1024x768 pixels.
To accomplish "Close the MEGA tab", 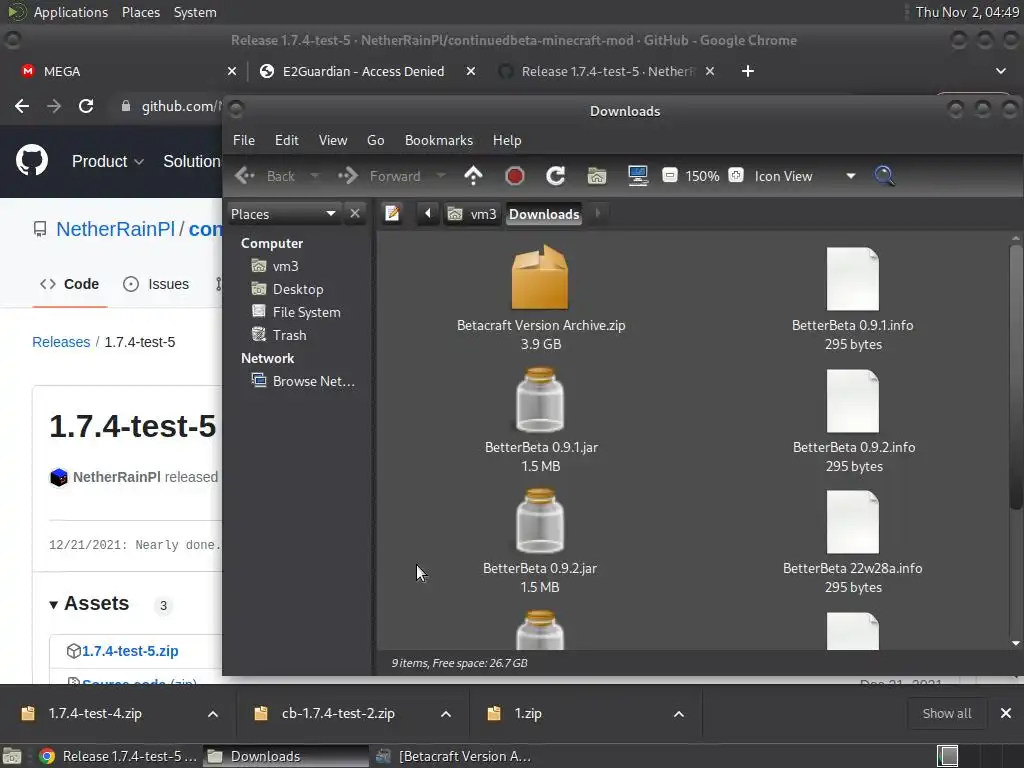I will (x=232, y=71).
